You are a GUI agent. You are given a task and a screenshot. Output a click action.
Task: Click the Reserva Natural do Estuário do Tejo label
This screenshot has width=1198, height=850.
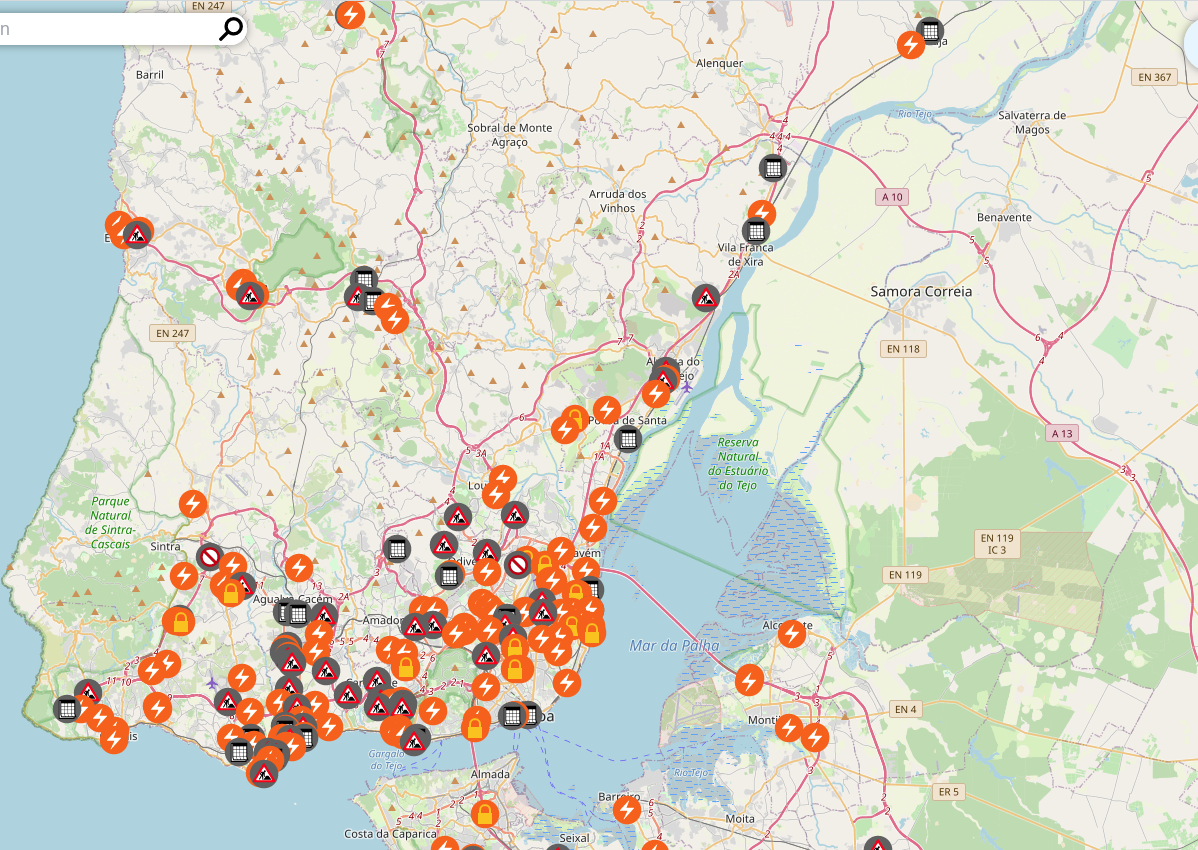coord(738,464)
